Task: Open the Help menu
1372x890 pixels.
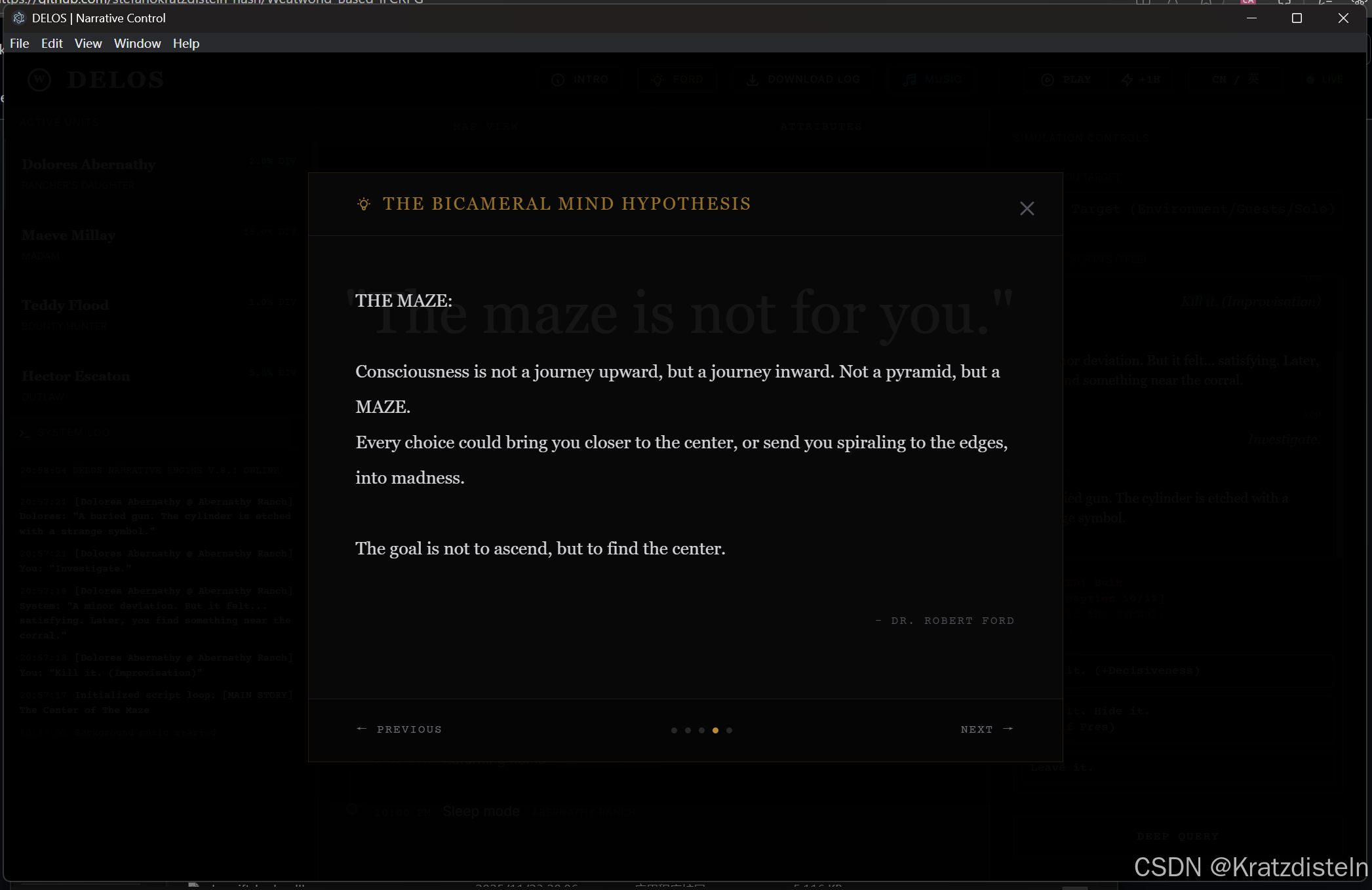Action: [x=186, y=43]
